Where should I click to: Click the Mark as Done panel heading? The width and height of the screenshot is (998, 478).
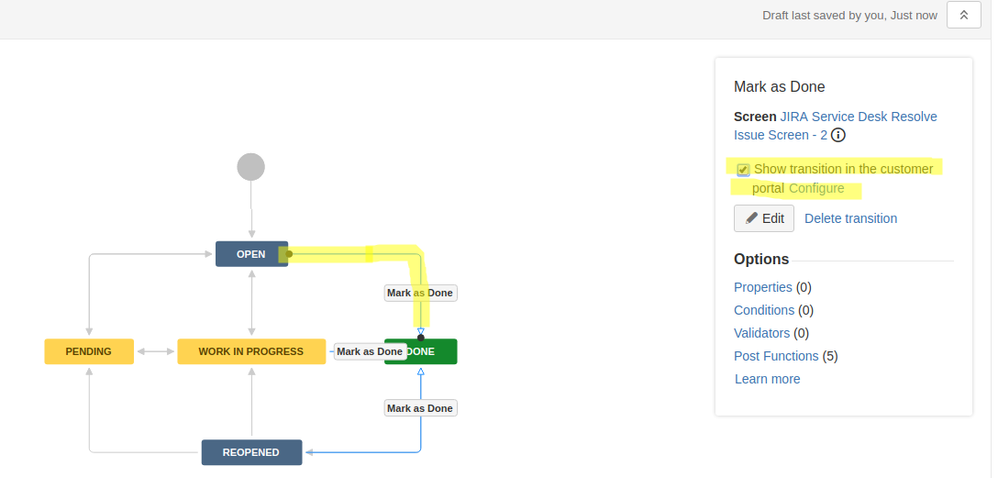779,87
